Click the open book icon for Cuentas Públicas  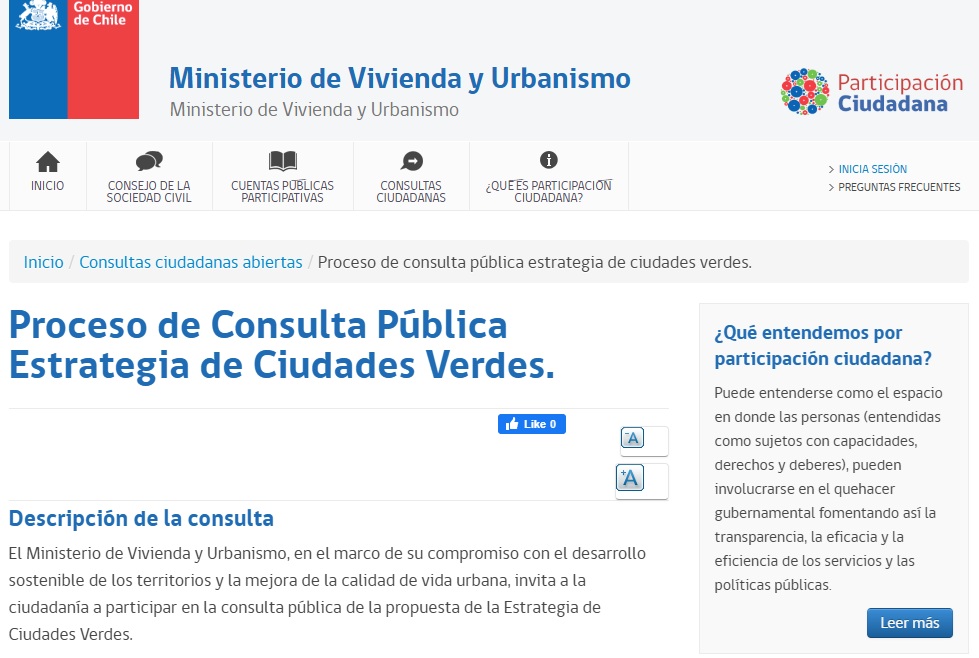pos(283,161)
